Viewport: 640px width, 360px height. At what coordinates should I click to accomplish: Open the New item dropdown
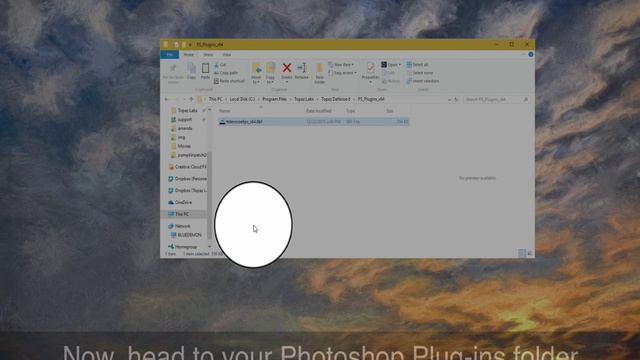click(341, 64)
